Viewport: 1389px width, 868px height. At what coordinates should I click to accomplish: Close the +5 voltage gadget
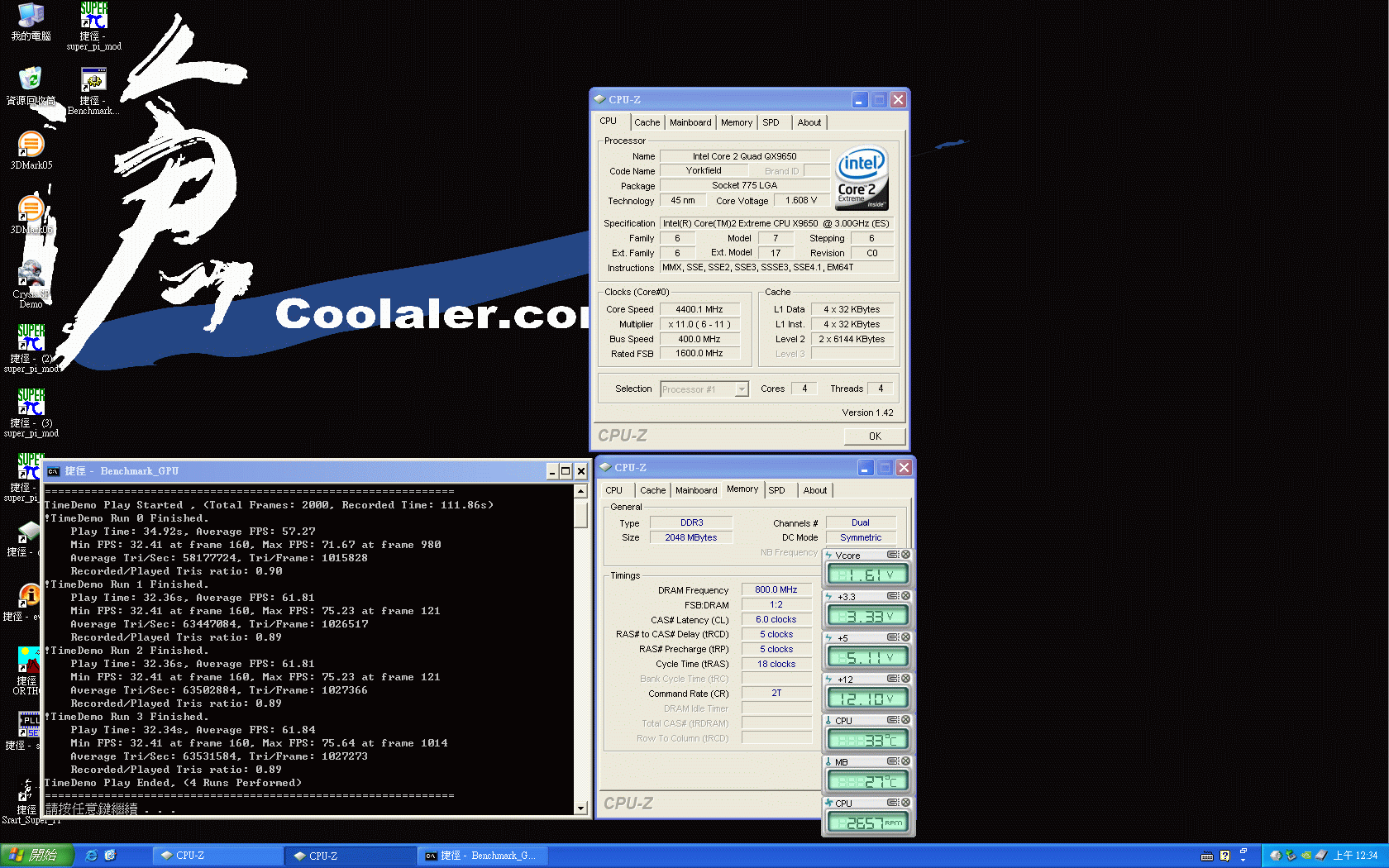[905, 637]
